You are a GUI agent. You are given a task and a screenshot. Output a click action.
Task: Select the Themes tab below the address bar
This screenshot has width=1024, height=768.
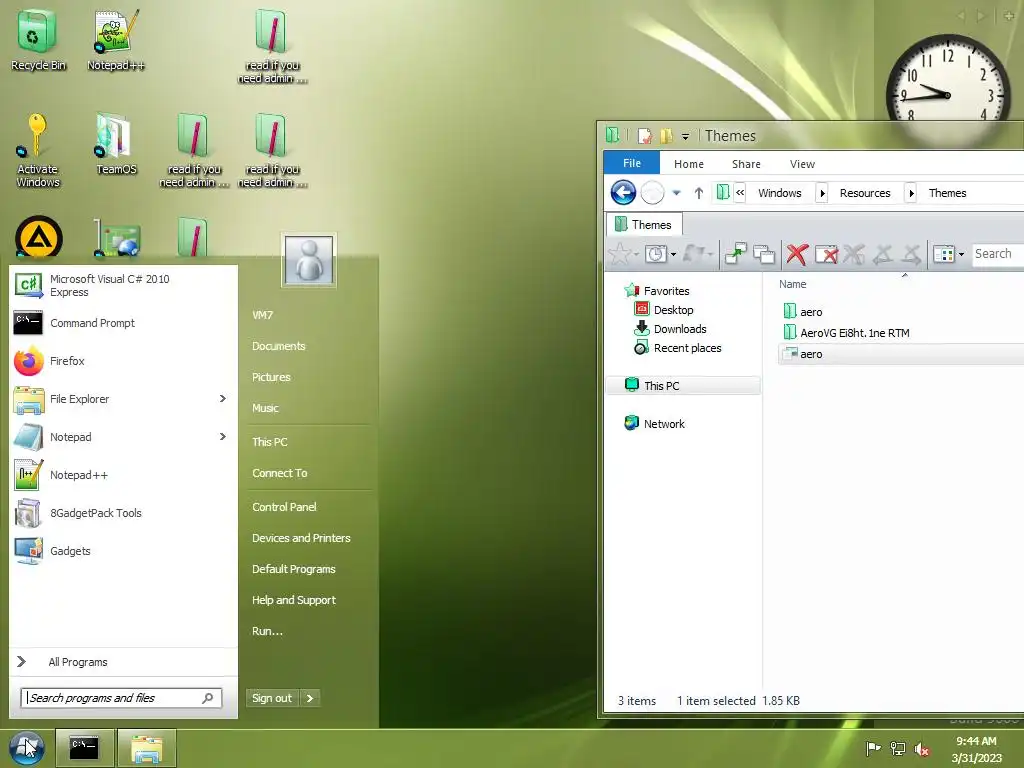(644, 224)
